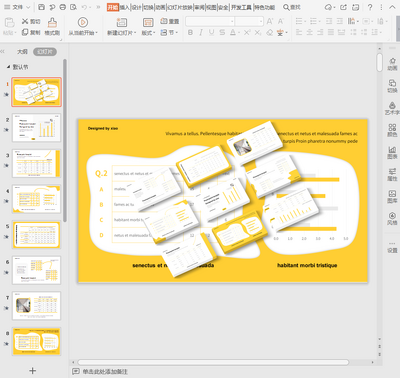Open the Style (风格) side panel

[392, 218]
